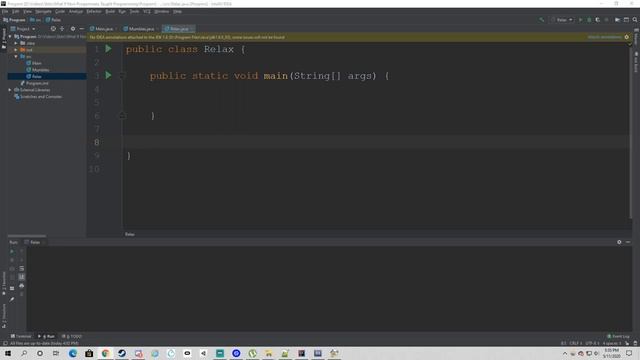
Task: Click the Attach annotations link
Action: (604, 37)
